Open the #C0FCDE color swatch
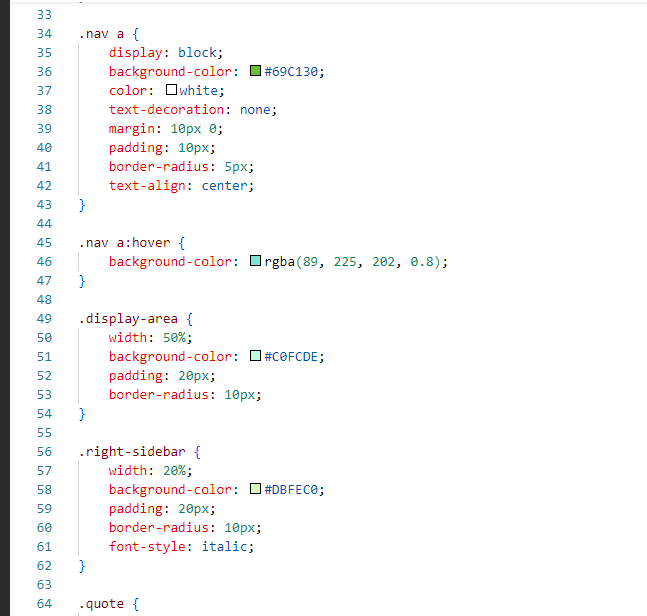The width and height of the screenshot is (647, 616). pyautogui.click(x=255, y=356)
